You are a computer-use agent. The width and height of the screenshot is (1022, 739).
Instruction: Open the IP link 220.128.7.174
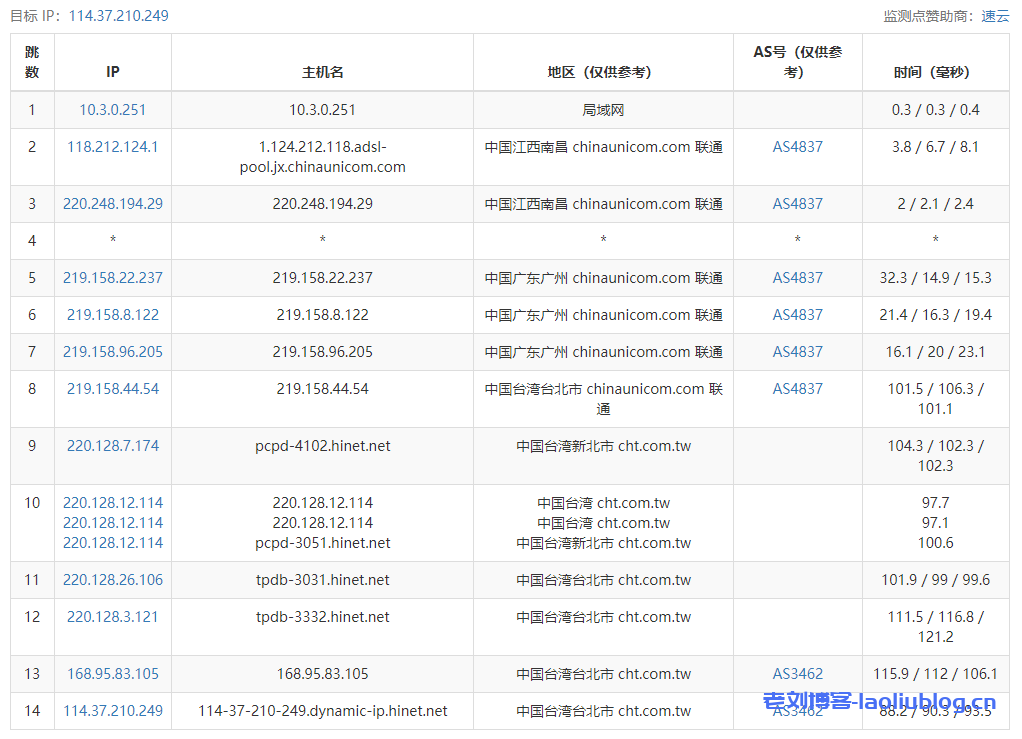pyautogui.click(x=112, y=445)
